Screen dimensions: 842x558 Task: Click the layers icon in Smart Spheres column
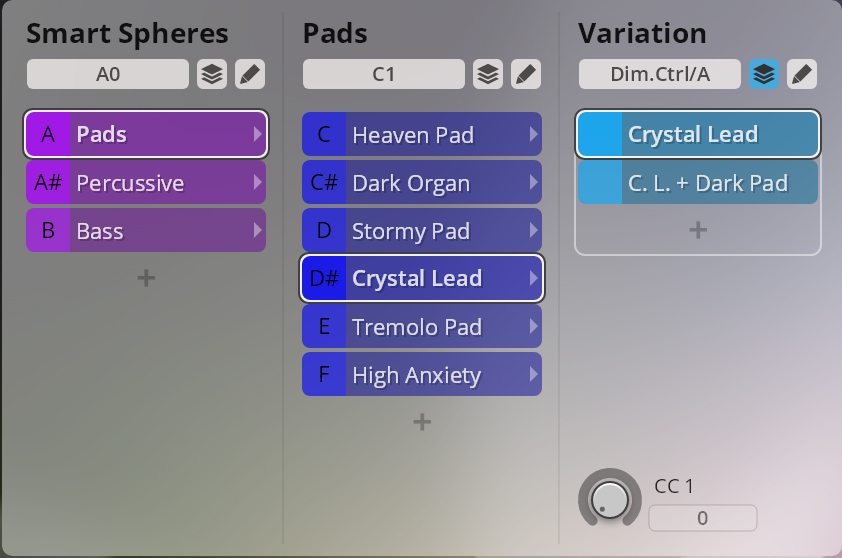[212, 74]
